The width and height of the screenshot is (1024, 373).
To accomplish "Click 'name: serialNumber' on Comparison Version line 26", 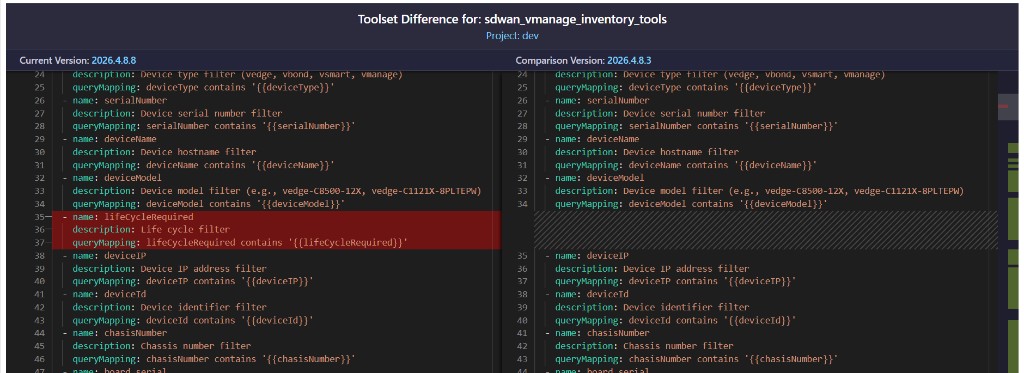I will click(602, 101).
